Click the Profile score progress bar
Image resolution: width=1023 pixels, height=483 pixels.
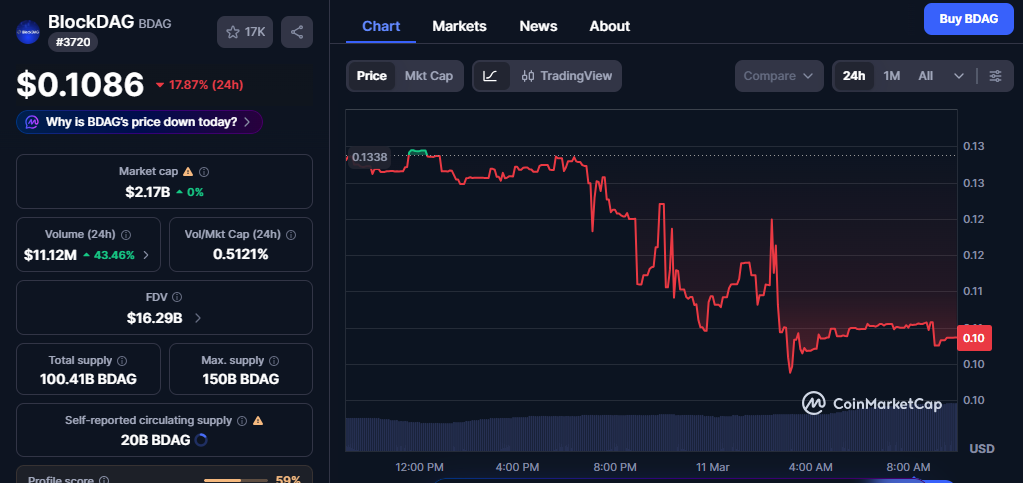pos(236,480)
